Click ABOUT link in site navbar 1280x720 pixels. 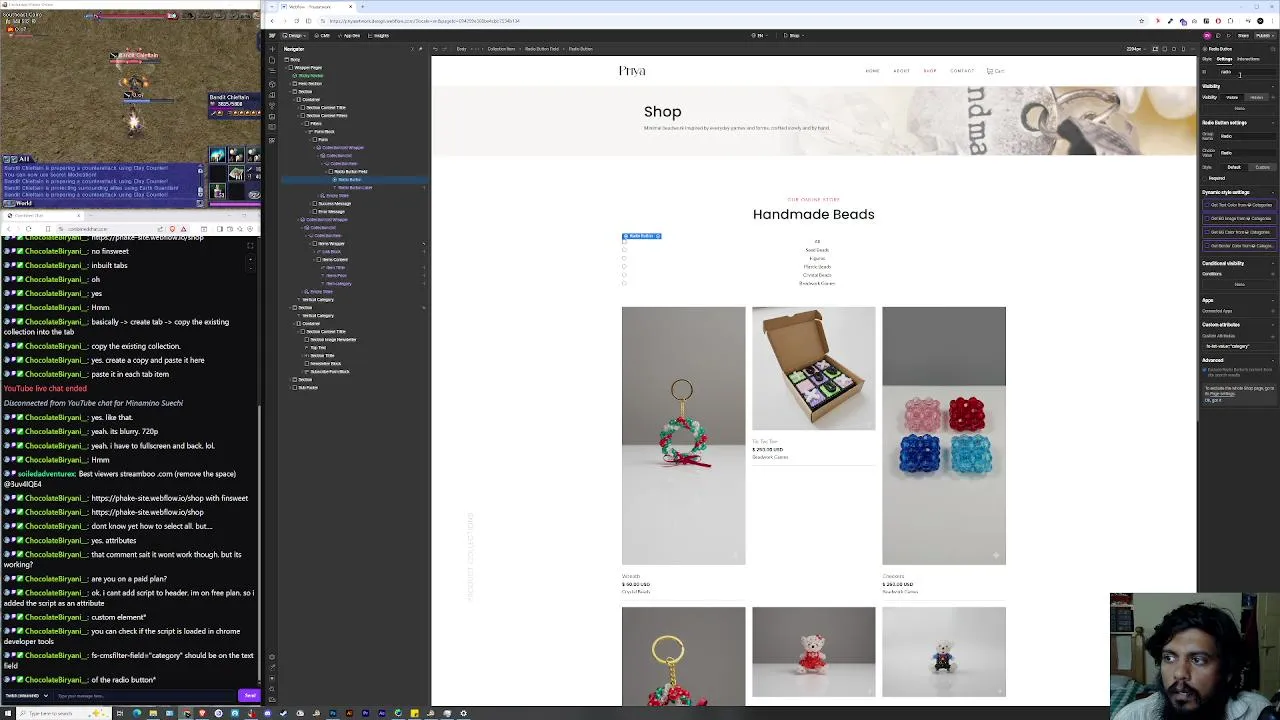click(x=901, y=71)
